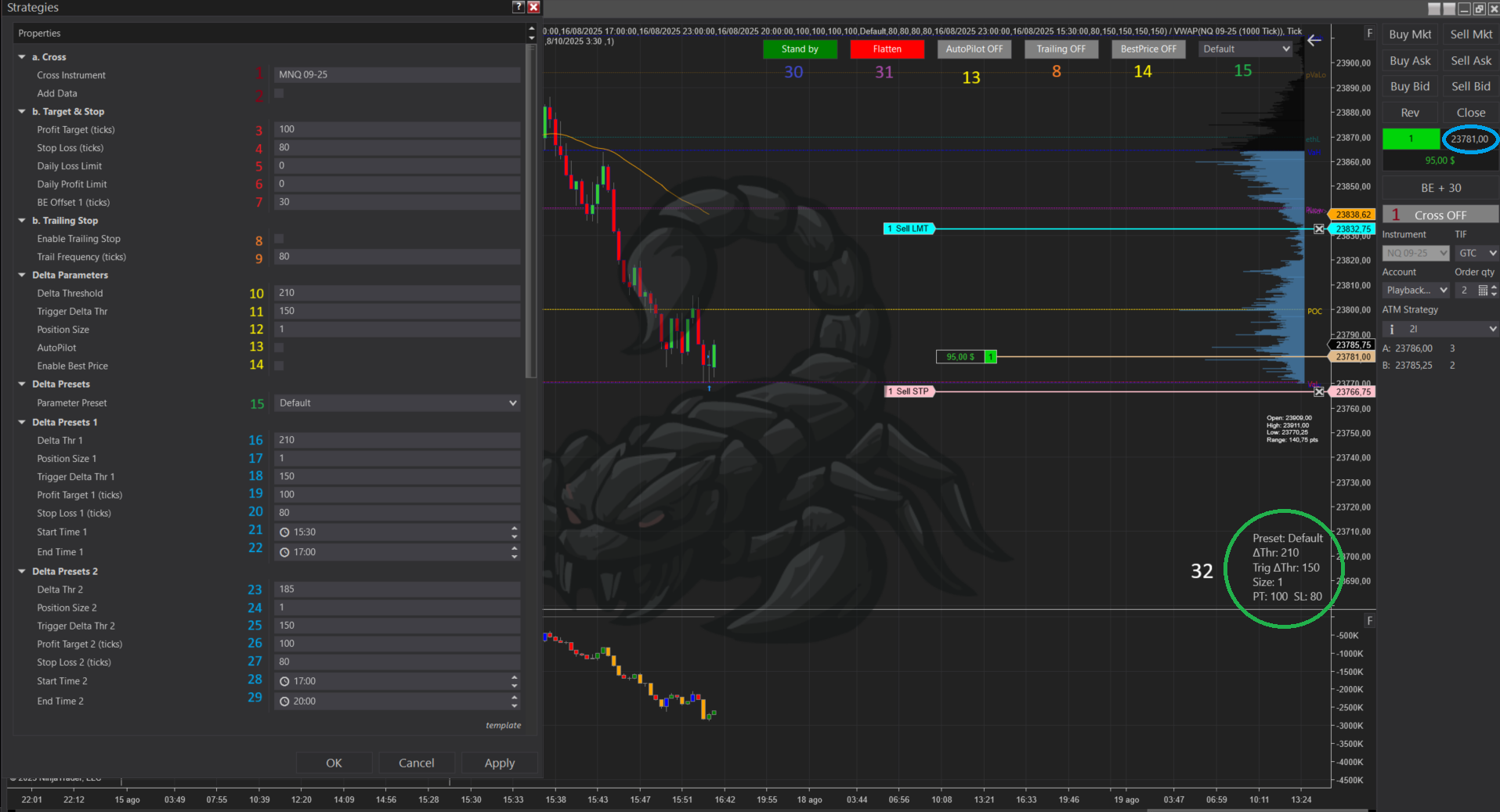Toggle the Add Data checkbox
This screenshot has width=1500, height=812.
coord(279,93)
